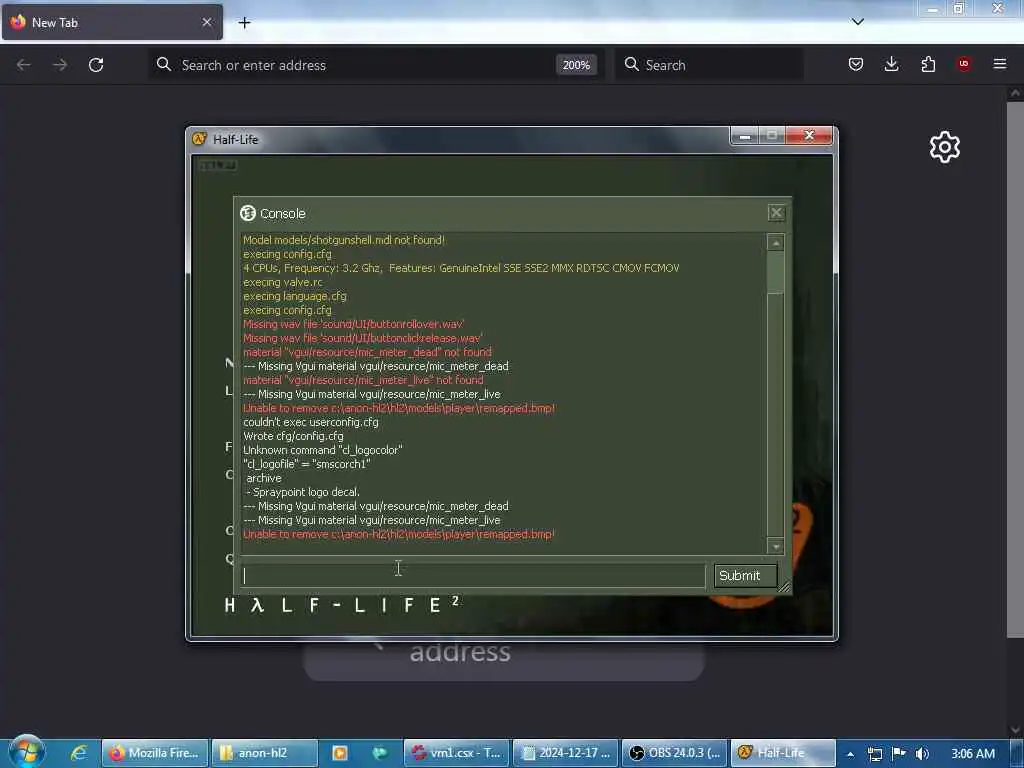Open the Windows Start menu

click(27, 752)
